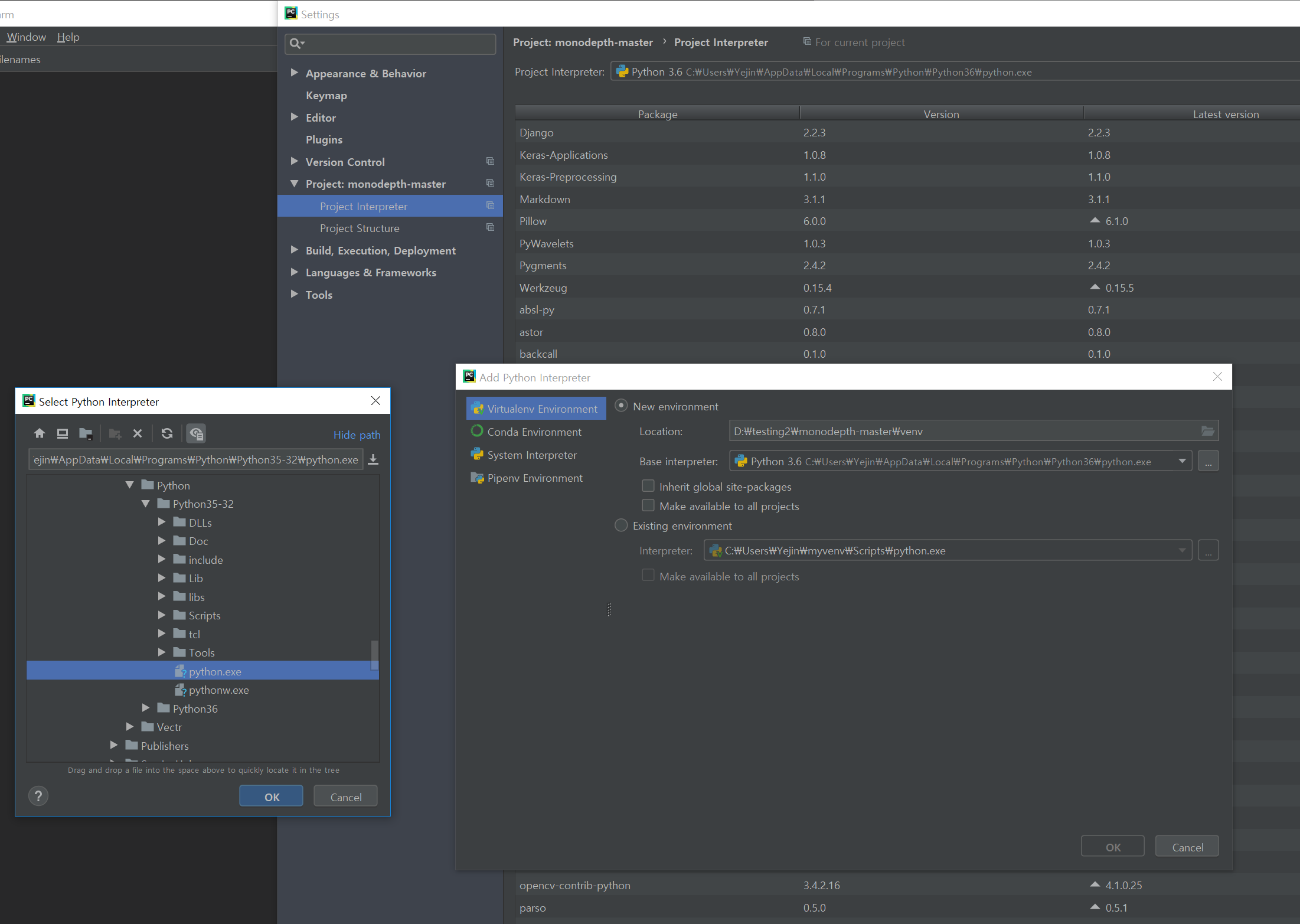
Task: Expand the Python36 folder in tree
Action: coord(146,708)
